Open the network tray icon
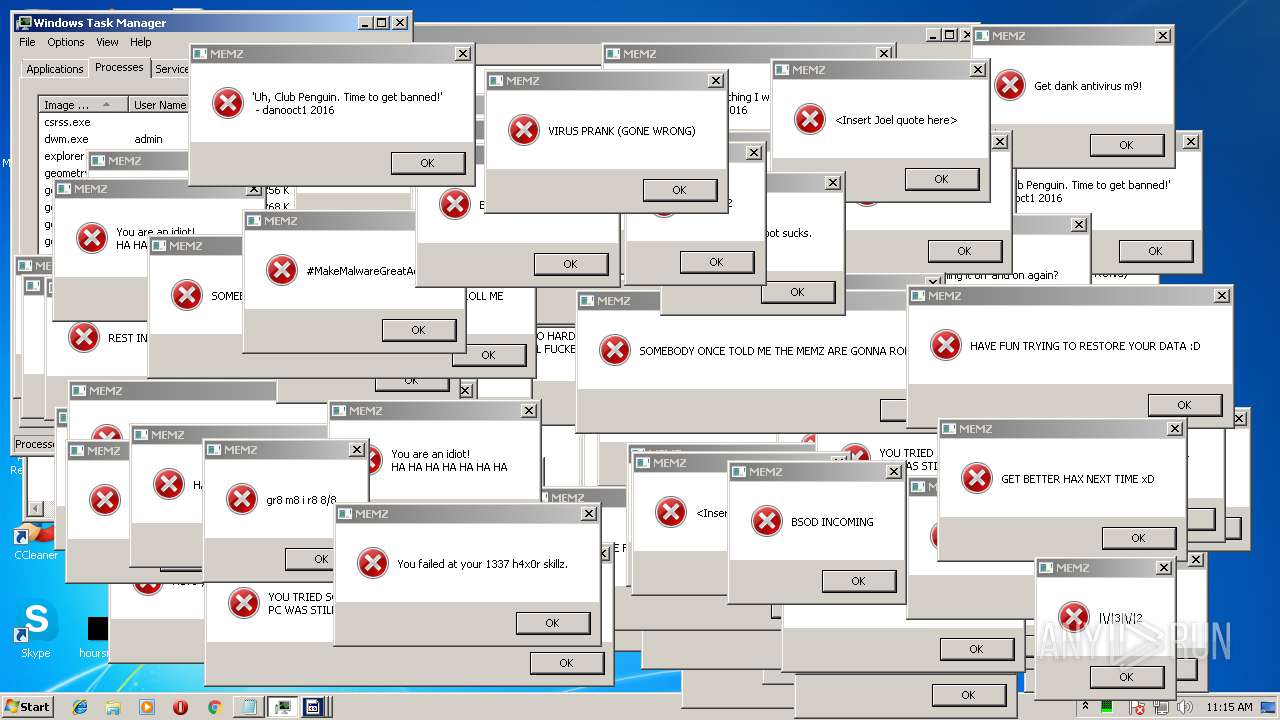This screenshot has height=720, width=1280. (x=1162, y=708)
